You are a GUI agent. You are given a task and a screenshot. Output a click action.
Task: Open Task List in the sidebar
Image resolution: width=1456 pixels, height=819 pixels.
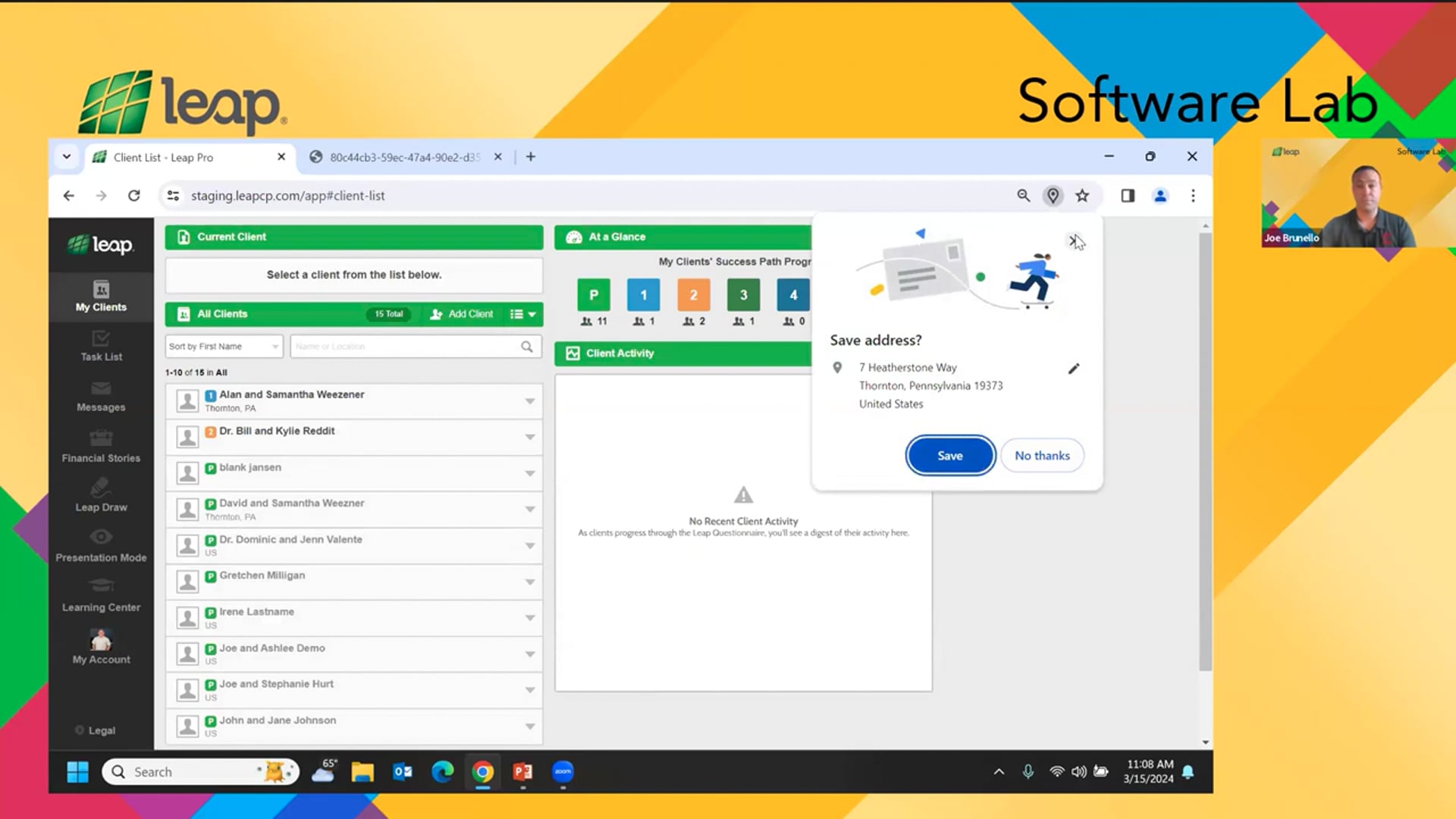[x=101, y=346]
